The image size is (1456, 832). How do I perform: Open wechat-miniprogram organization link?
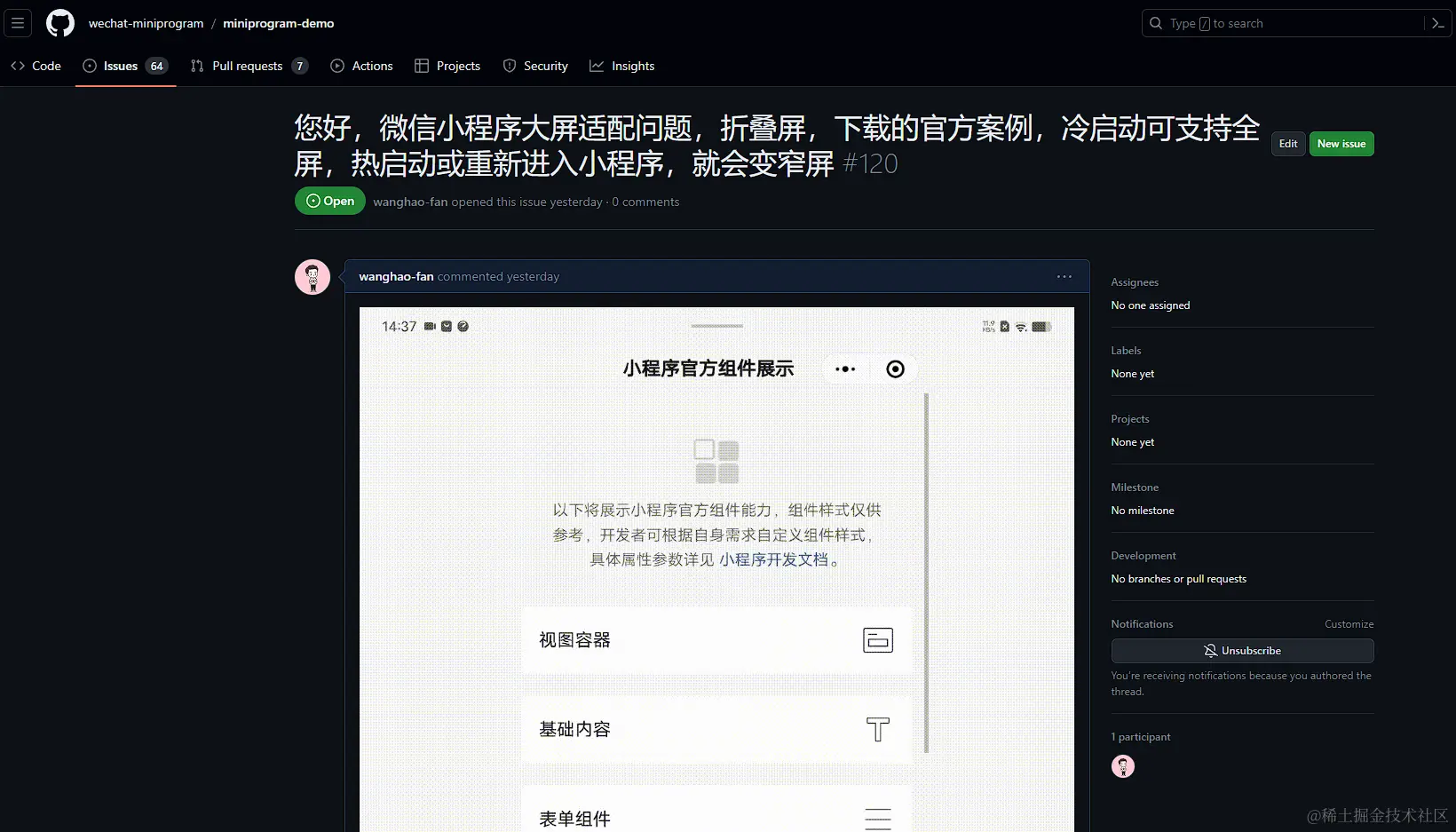[x=146, y=23]
